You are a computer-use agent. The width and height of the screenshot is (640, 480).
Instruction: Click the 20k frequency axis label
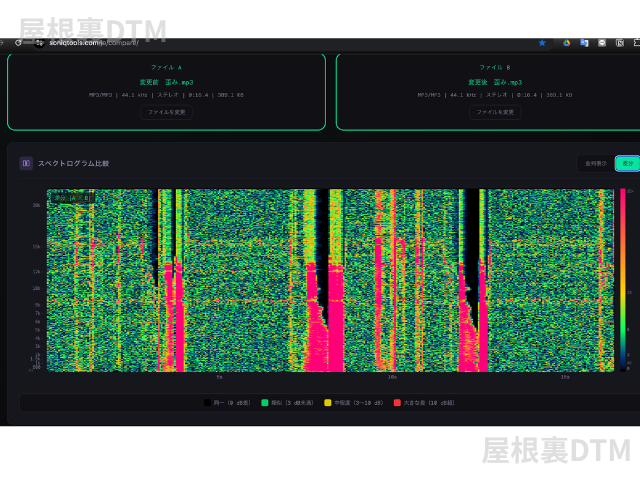[37, 205]
